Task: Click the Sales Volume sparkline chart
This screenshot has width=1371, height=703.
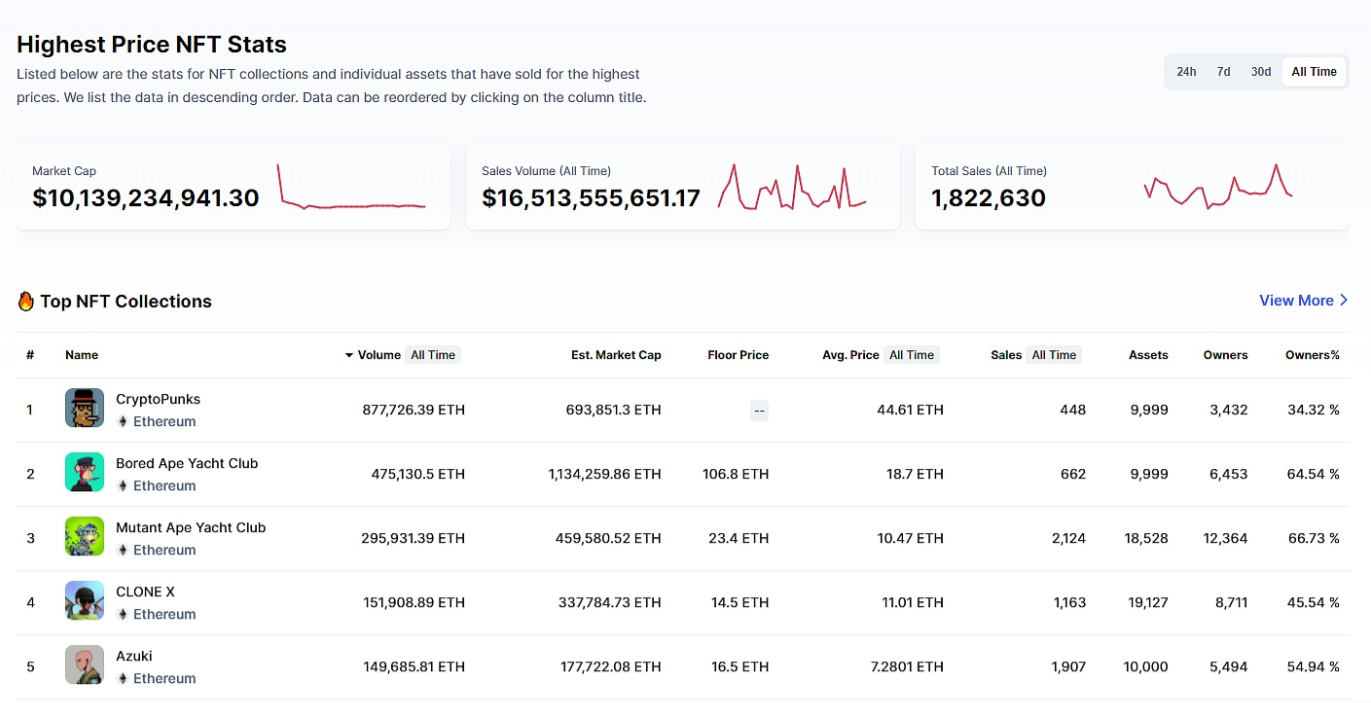Action: coord(791,186)
